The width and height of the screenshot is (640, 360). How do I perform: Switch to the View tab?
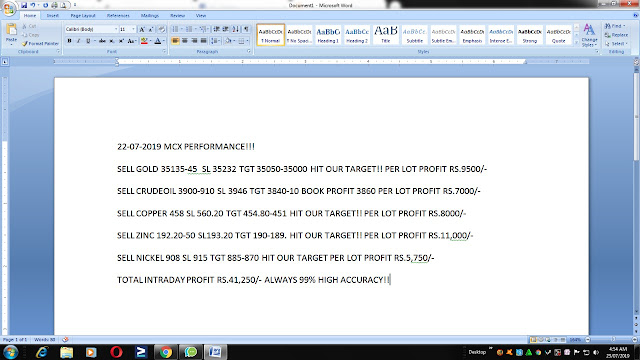point(201,16)
